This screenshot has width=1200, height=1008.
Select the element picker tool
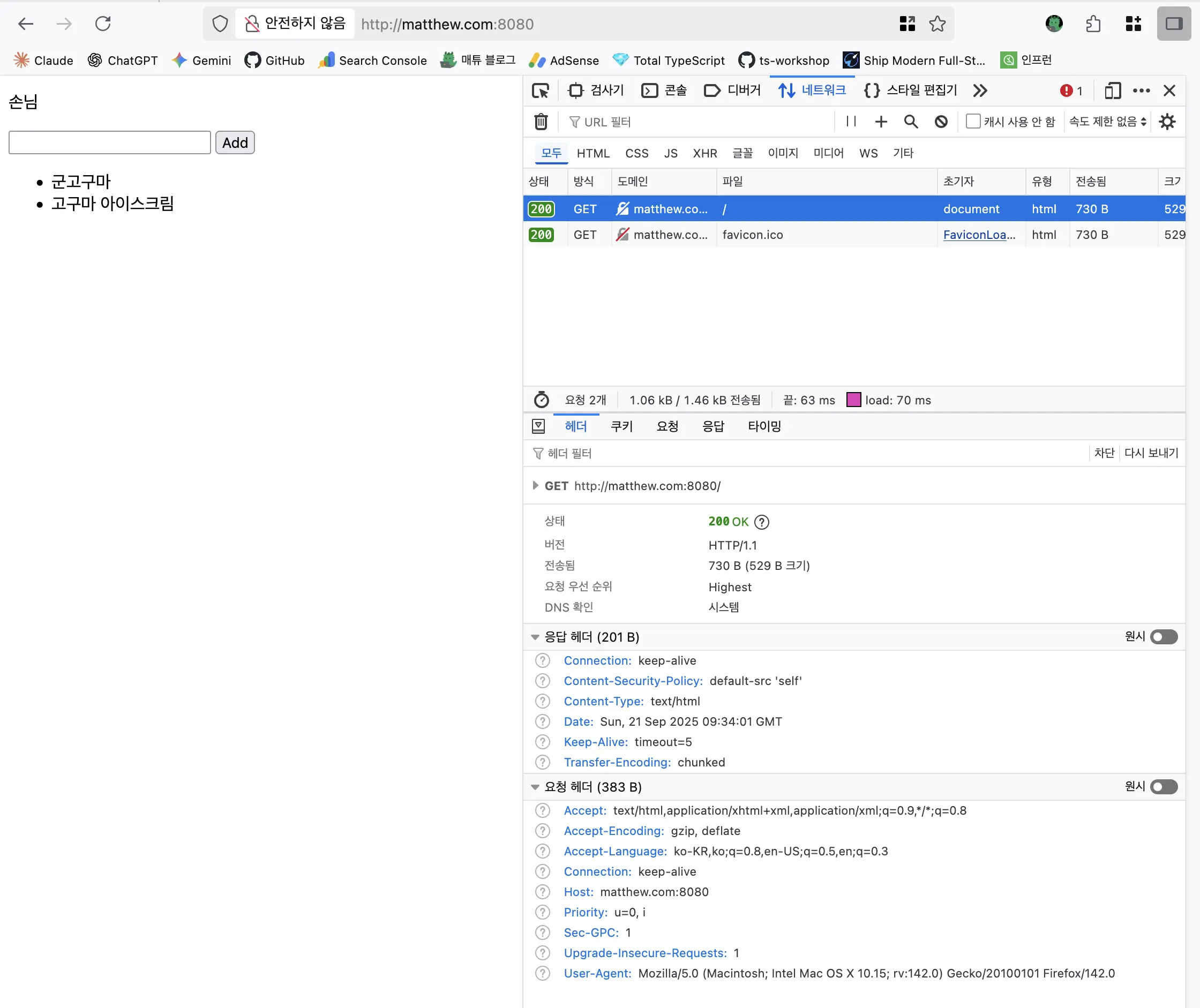click(541, 91)
